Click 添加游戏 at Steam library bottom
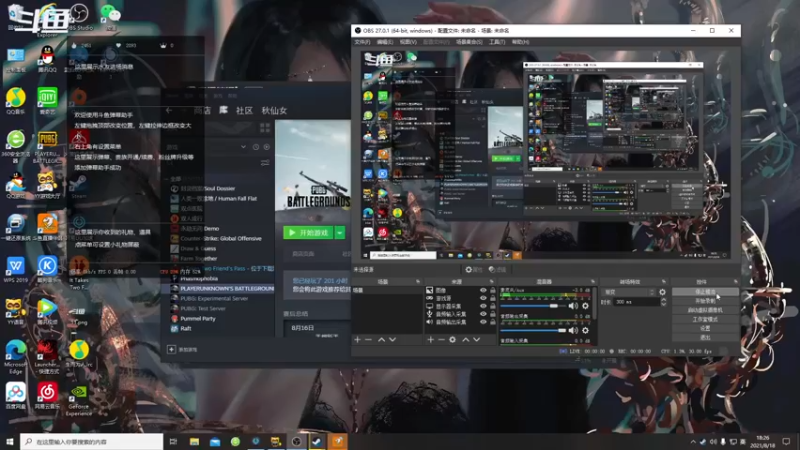 (x=183, y=349)
